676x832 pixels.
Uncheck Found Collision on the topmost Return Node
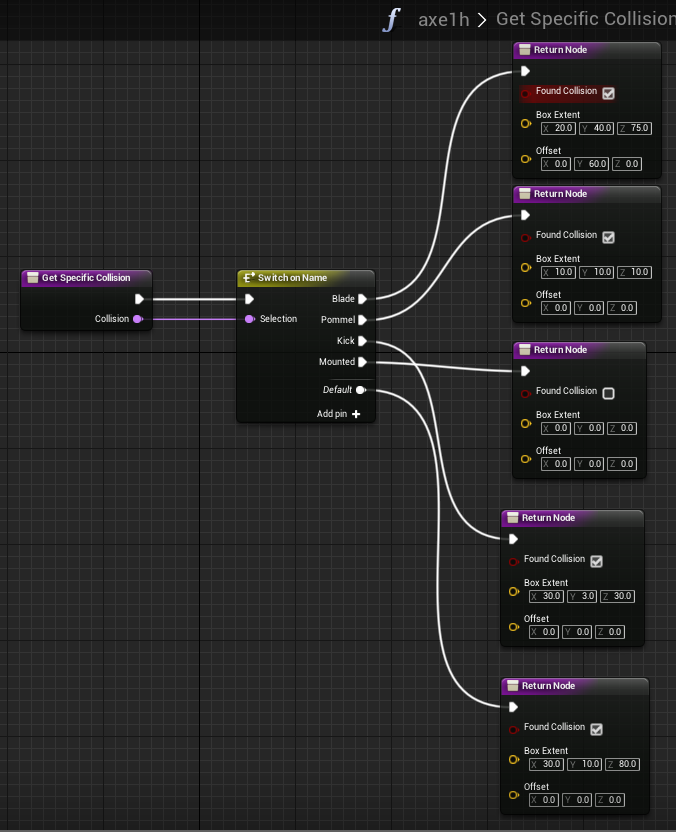pyautogui.click(x=608, y=93)
